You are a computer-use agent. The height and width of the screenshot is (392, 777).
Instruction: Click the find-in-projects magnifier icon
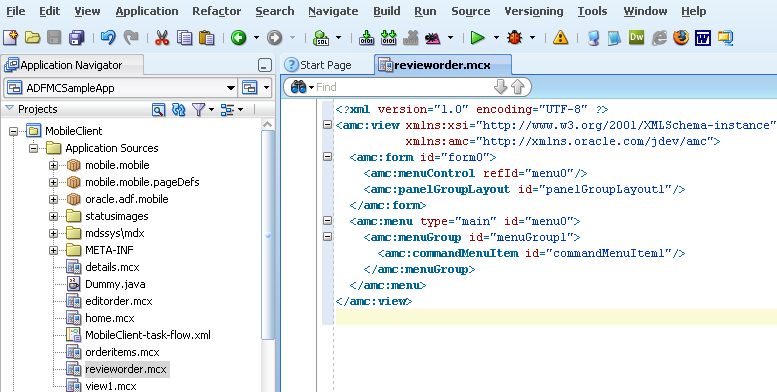tap(159, 110)
